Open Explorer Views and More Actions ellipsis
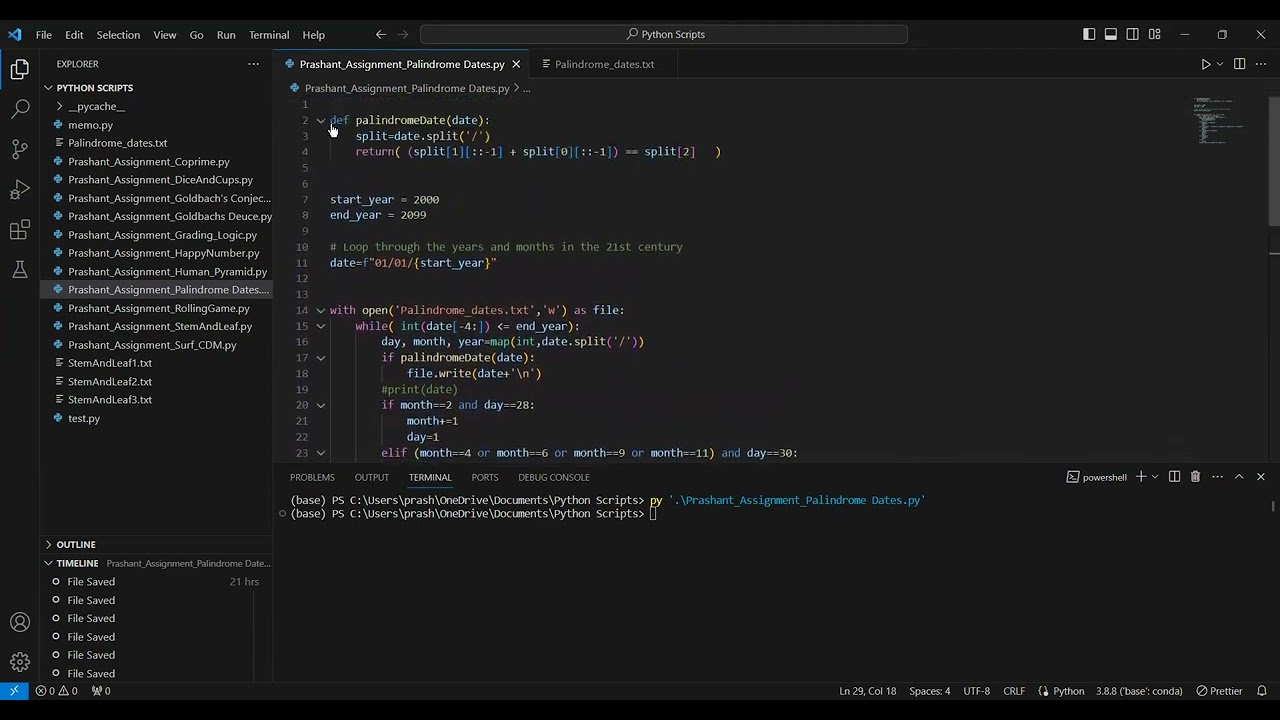Image resolution: width=1280 pixels, height=720 pixels. (x=253, y=64)
